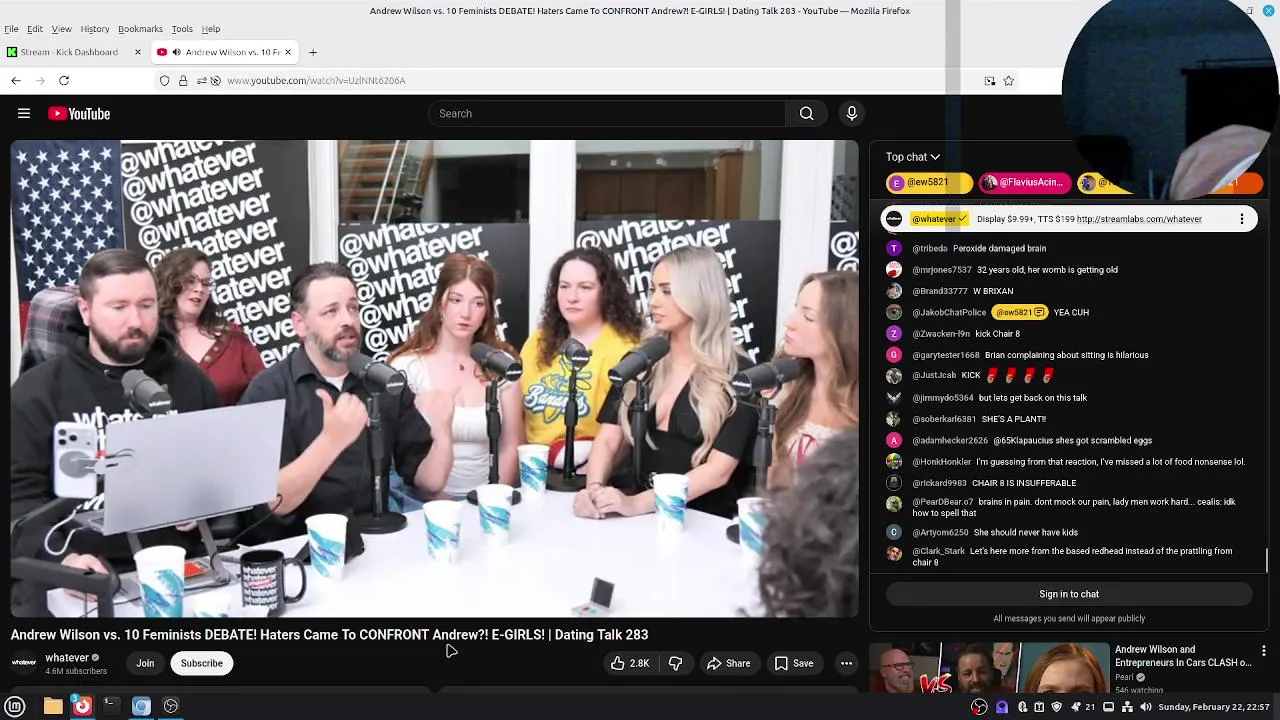Dislike the video with thumbs down
This screenshot has width=1280, height=720.
[676, 663]
